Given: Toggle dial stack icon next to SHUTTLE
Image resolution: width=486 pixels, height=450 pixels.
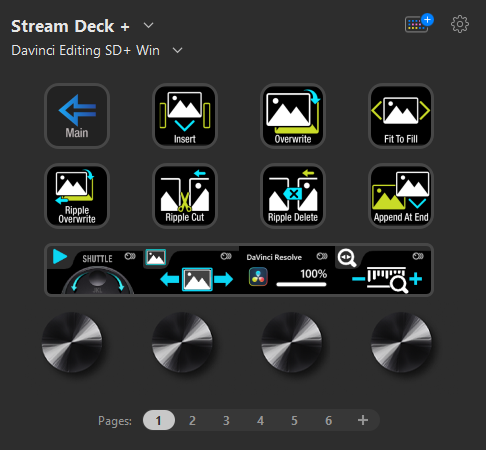Looking at the screenshot, I should point(130,256).
